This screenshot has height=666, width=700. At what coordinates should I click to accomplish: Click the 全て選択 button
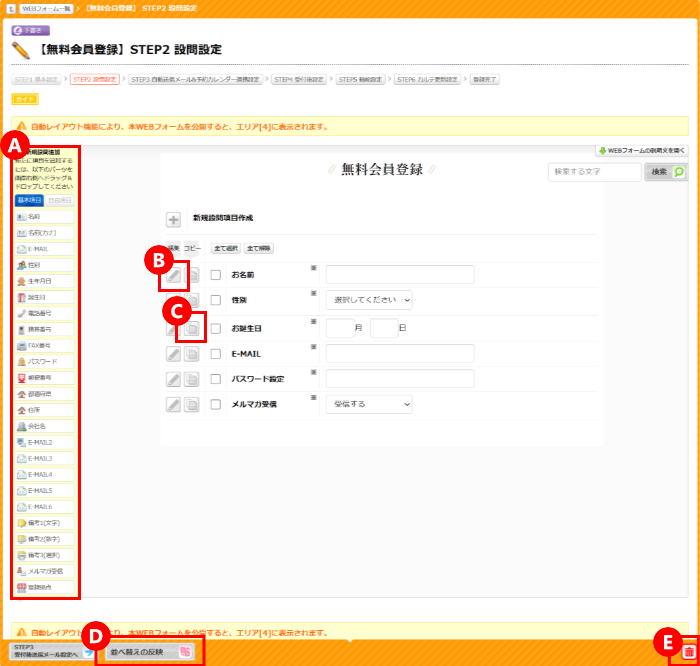coord(225,248)
